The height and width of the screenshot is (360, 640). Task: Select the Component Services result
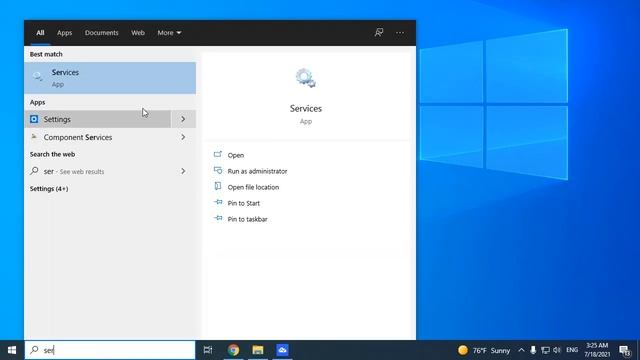click(x=98, y=137)
